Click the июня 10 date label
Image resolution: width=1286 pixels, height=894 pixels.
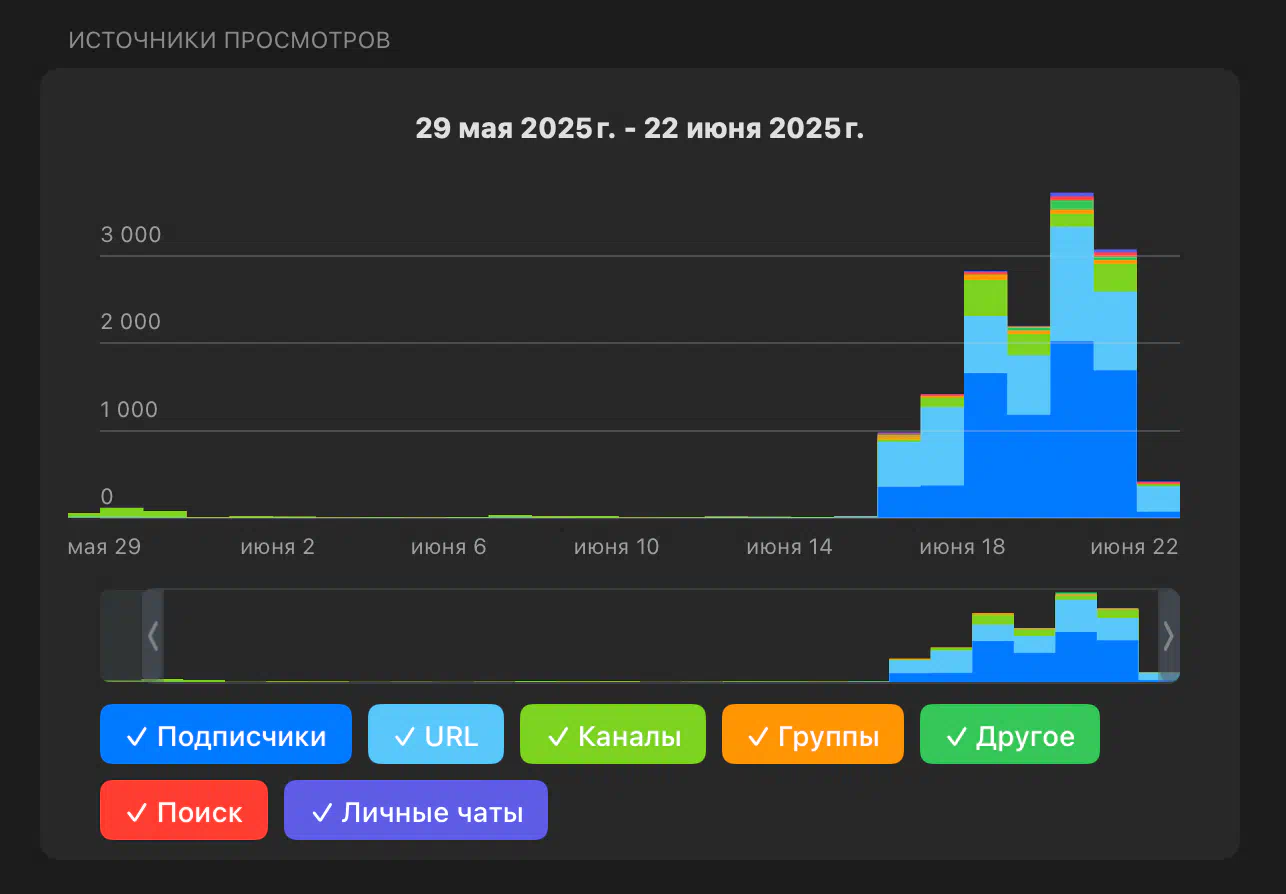point(616,547)
